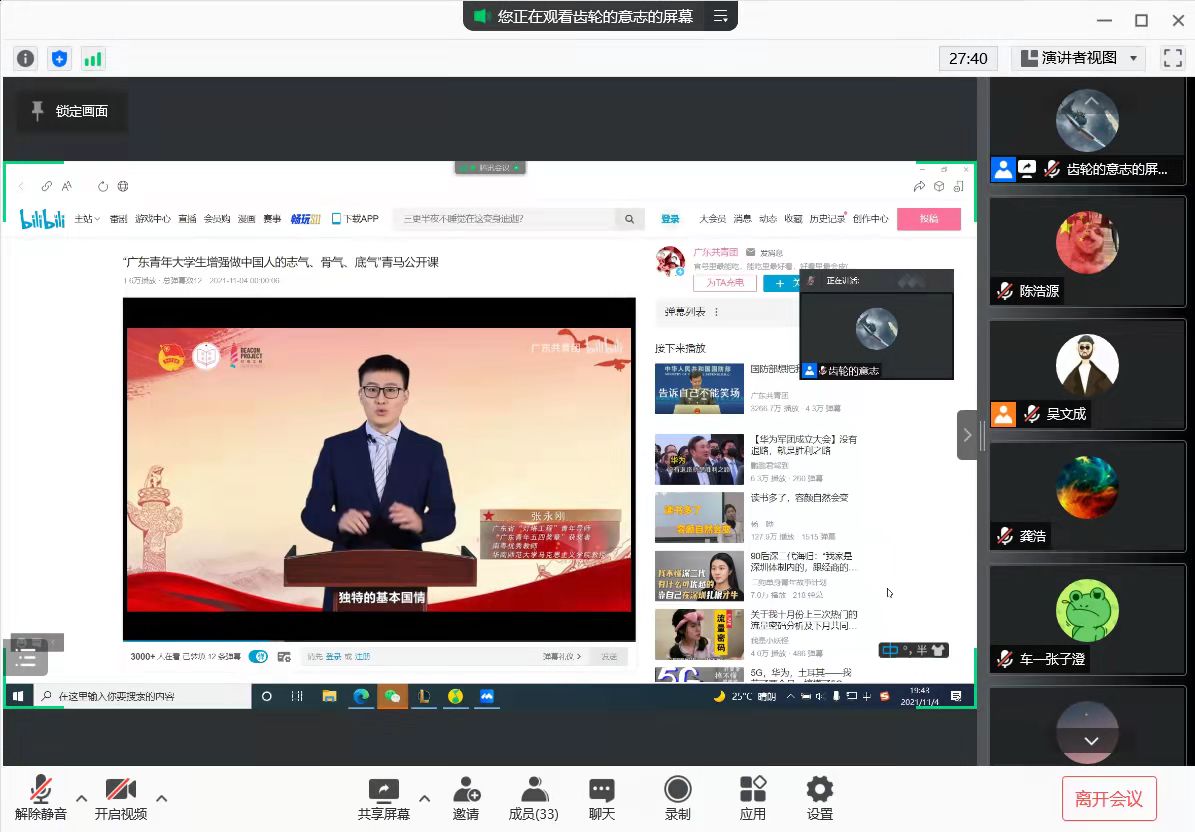
Task: Check the green network signal icon
Action: [93, 59]
